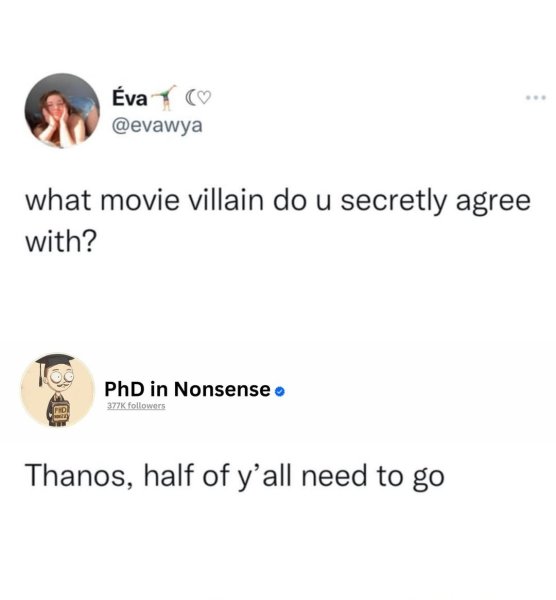Click the "need to go" reply text

click(373, 476)
